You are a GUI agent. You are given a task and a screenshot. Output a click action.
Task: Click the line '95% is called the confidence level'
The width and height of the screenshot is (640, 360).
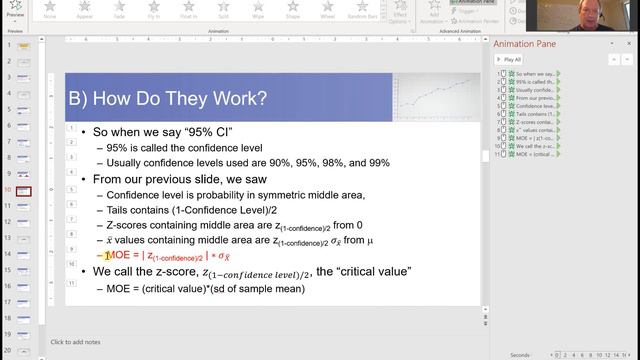tap(184, 148)
